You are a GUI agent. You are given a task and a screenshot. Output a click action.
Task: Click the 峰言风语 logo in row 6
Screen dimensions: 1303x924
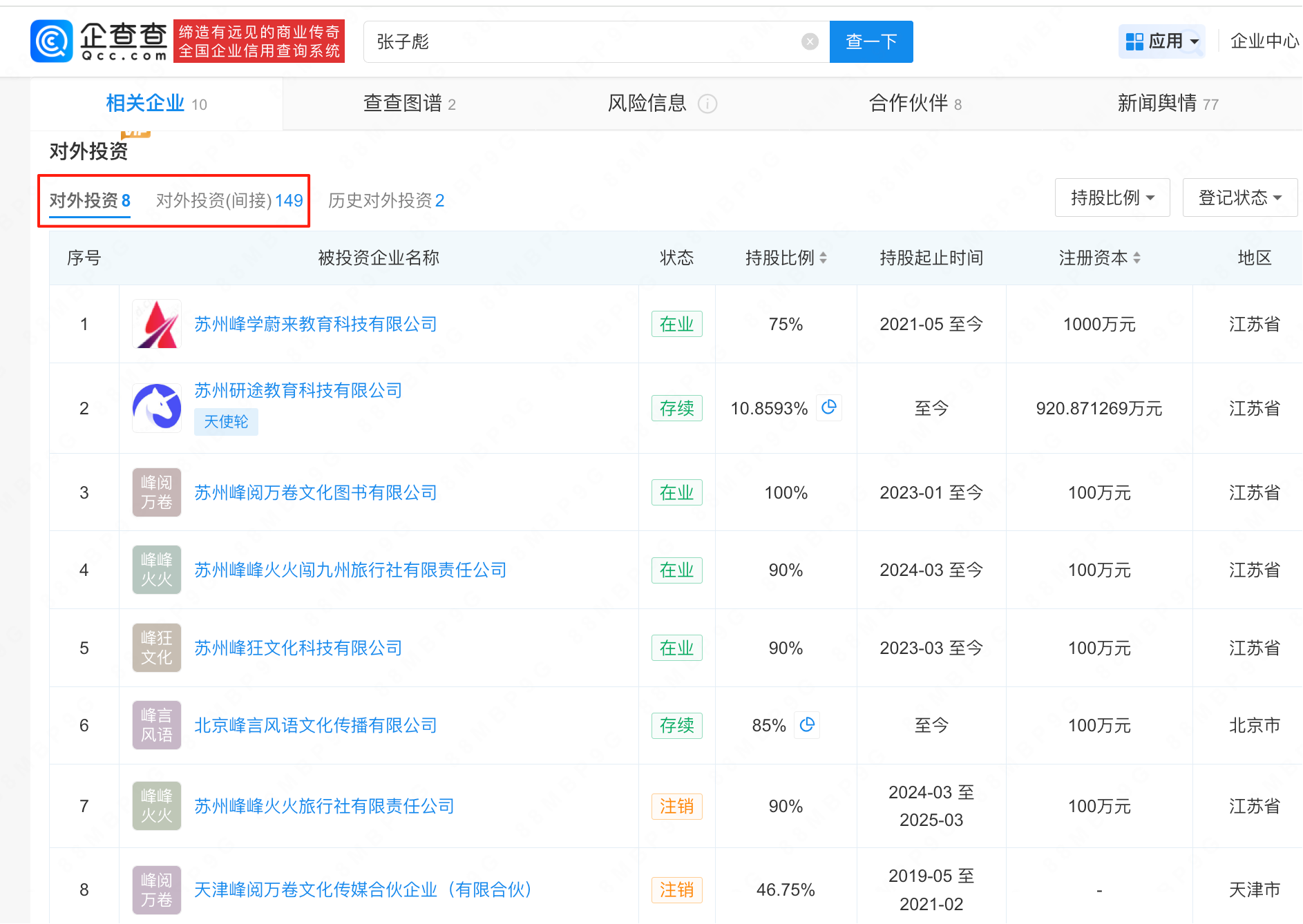click(x=157, y=725)
